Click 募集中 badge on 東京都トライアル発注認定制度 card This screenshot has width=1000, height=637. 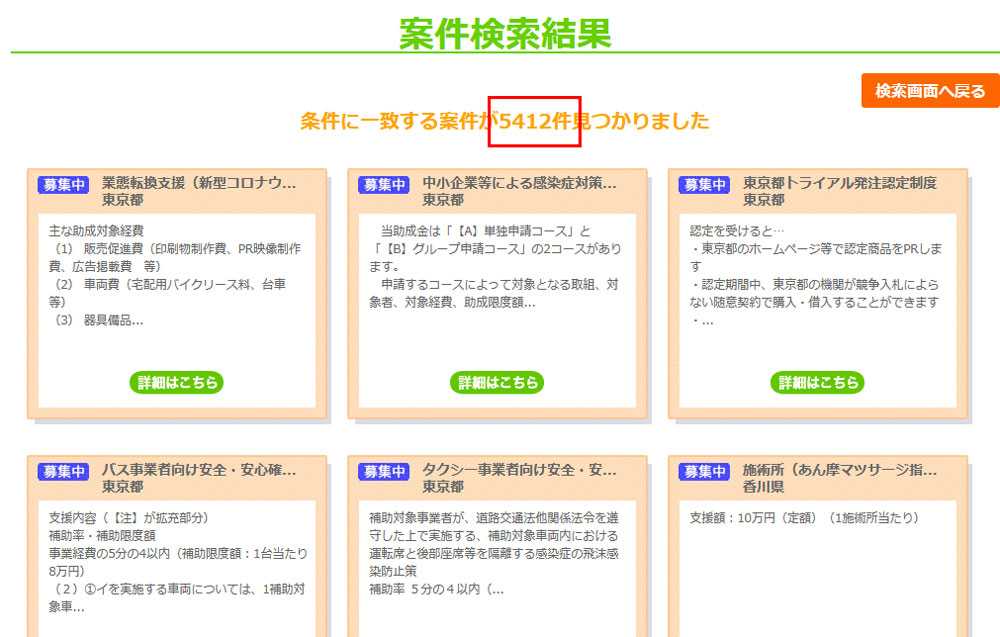point(704,185)
